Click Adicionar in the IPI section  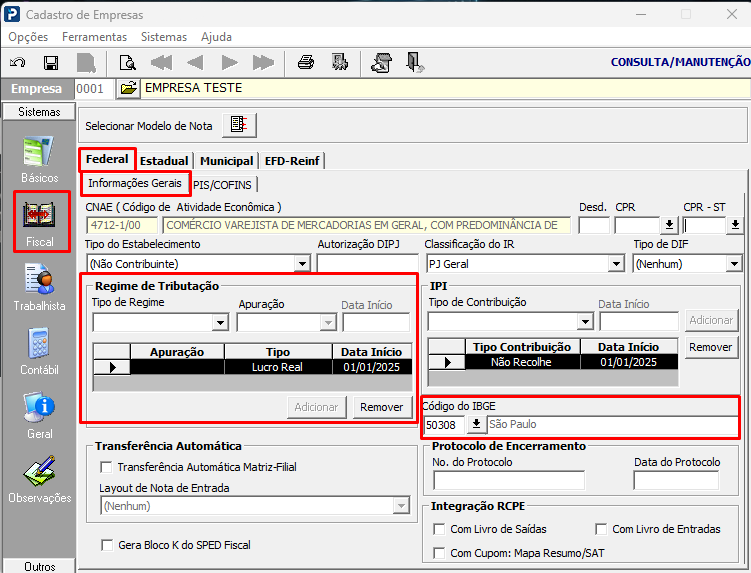(x=711, y=321)
